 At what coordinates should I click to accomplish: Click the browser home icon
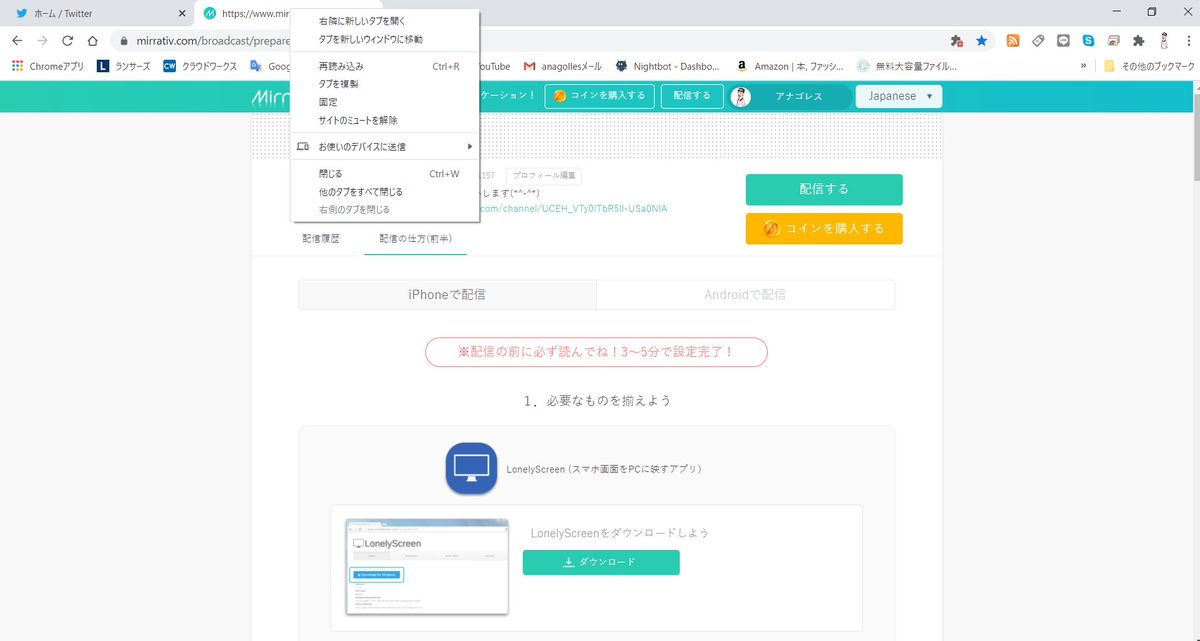(94, 40)
